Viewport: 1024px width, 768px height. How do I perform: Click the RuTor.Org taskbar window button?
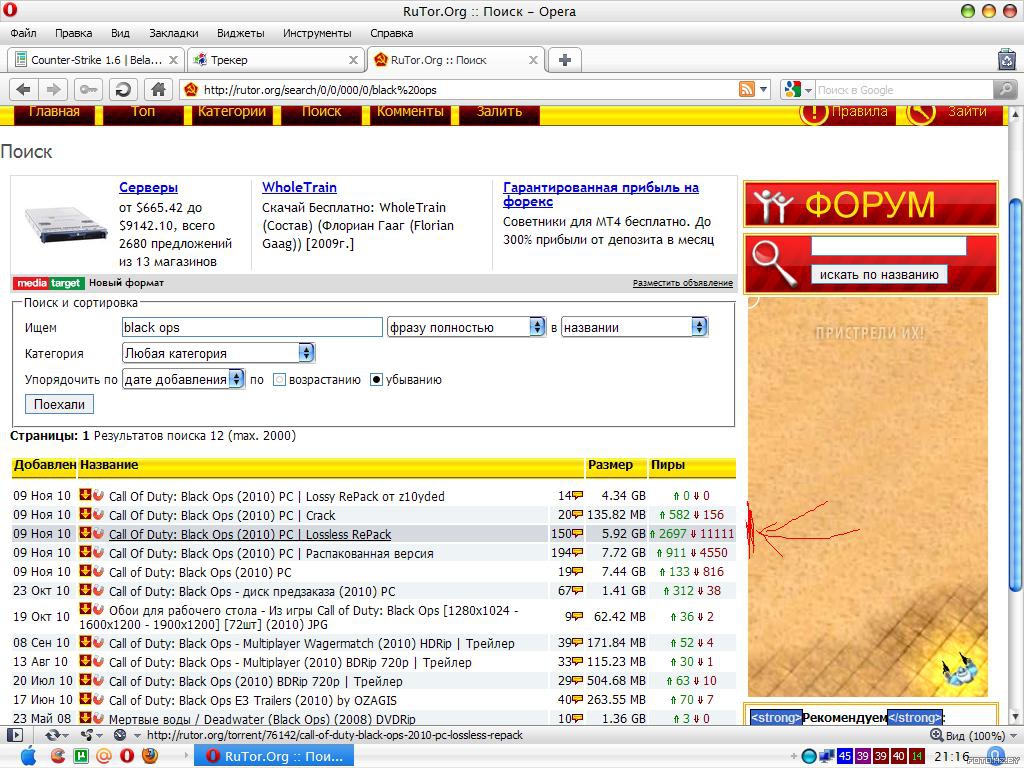click(x=276, y=756)
